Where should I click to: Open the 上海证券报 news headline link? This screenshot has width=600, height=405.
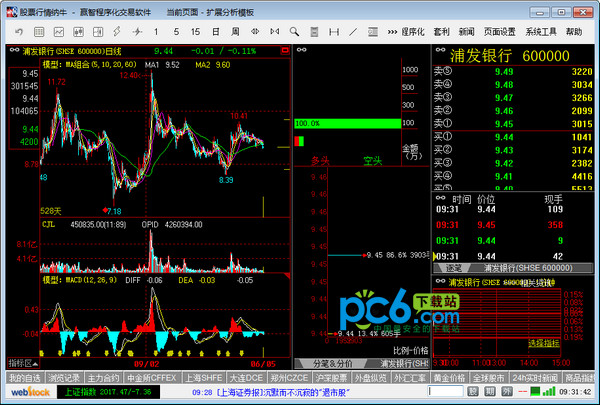pos(270,392)
